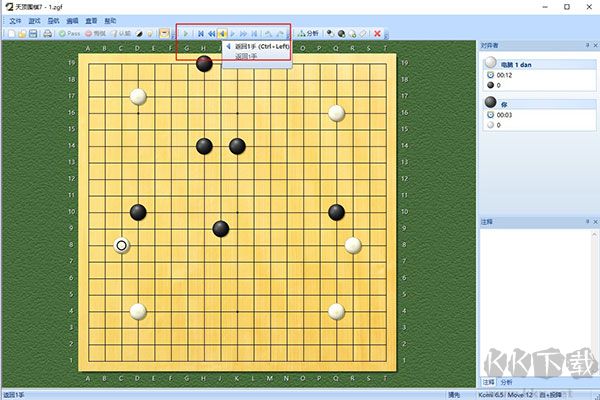Click the red X delete icon
Viewport: 600px width, 400px height.
coord(377,34)
